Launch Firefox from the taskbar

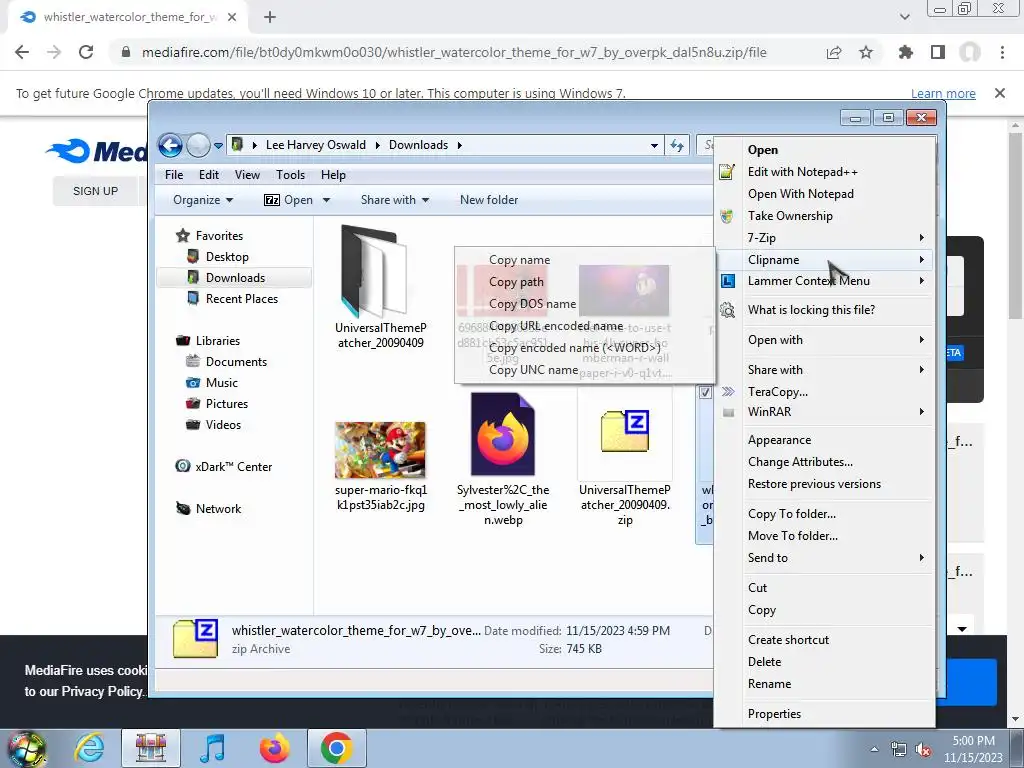tap(274, 748)
